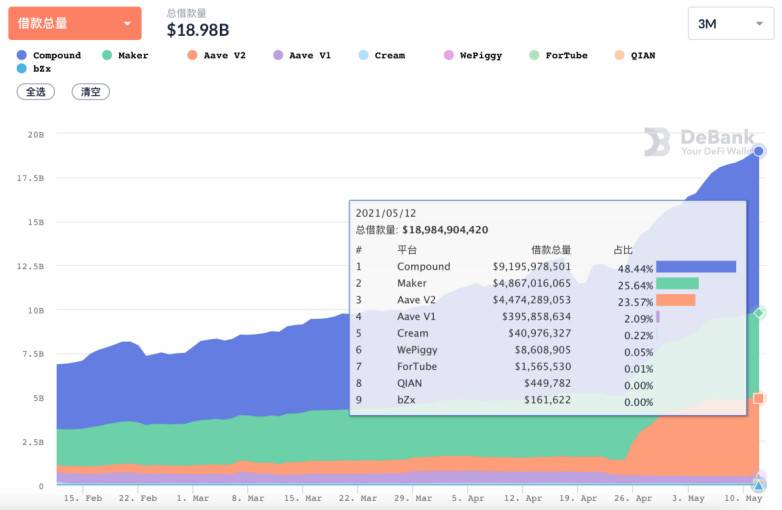Toggle bZx series in legend
The width and height of the screenshot is (782, 510).
click(x=34, y=69)
